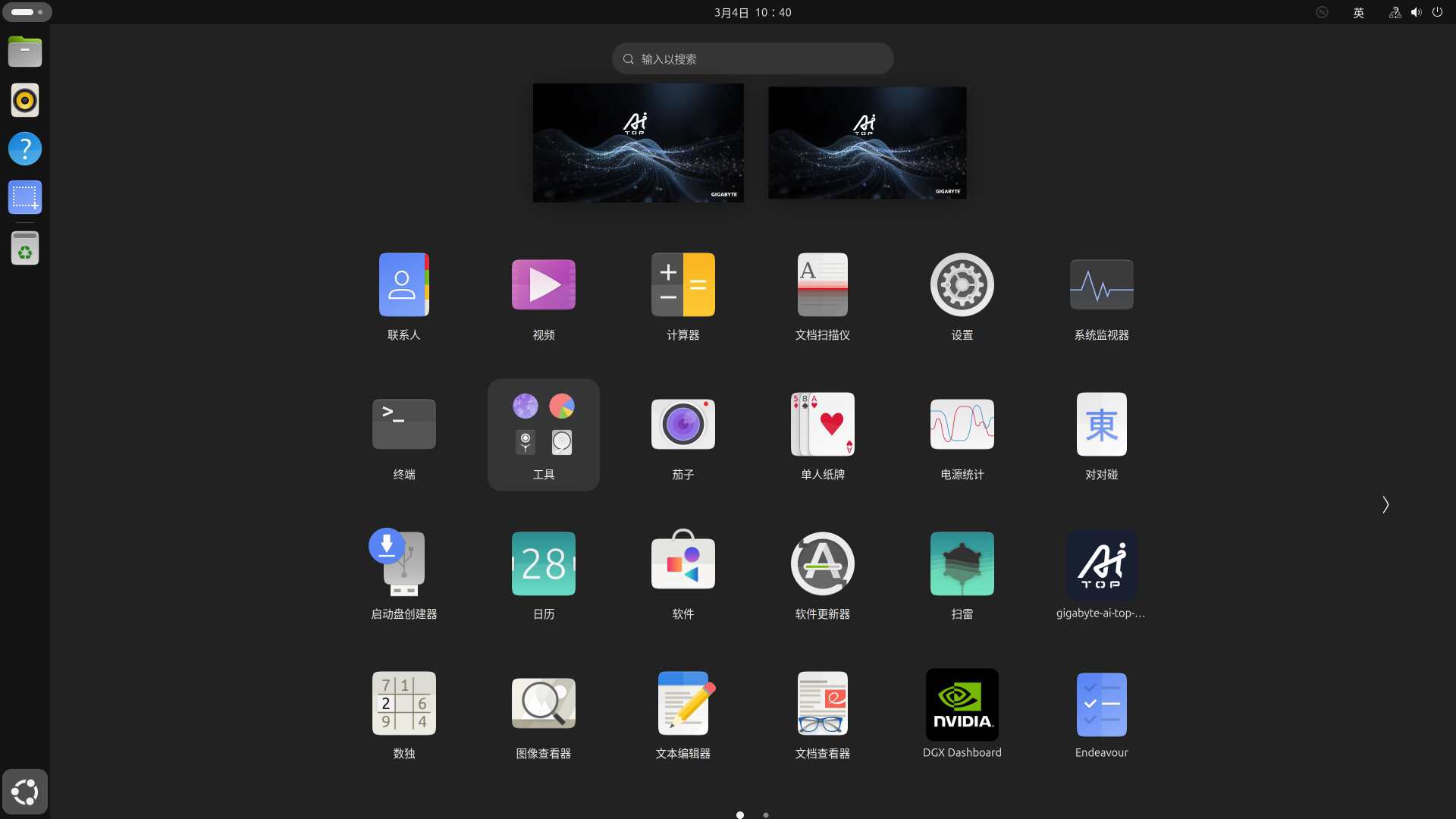
Task: Select the second workspace thumbnail
Action: (867, 143)
